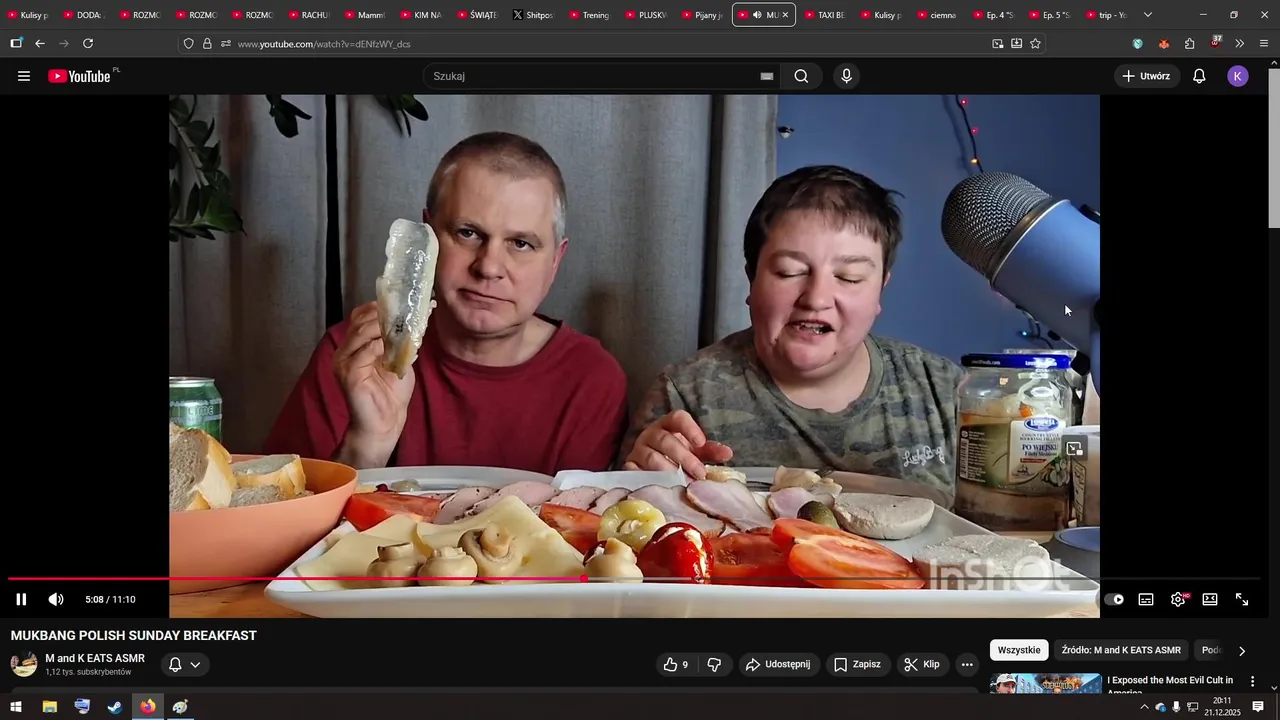Close the active MU tab
Viewport: 1280px width, 720px height.
point(785,15)
